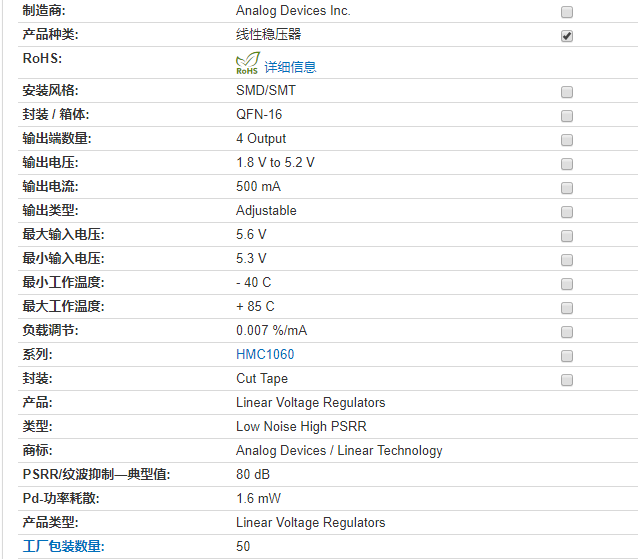Tick the 系列 HMC1060 row checkbox
Image resolution: width=639 pixels, height=559 pixels.
[x=567, y=356]
